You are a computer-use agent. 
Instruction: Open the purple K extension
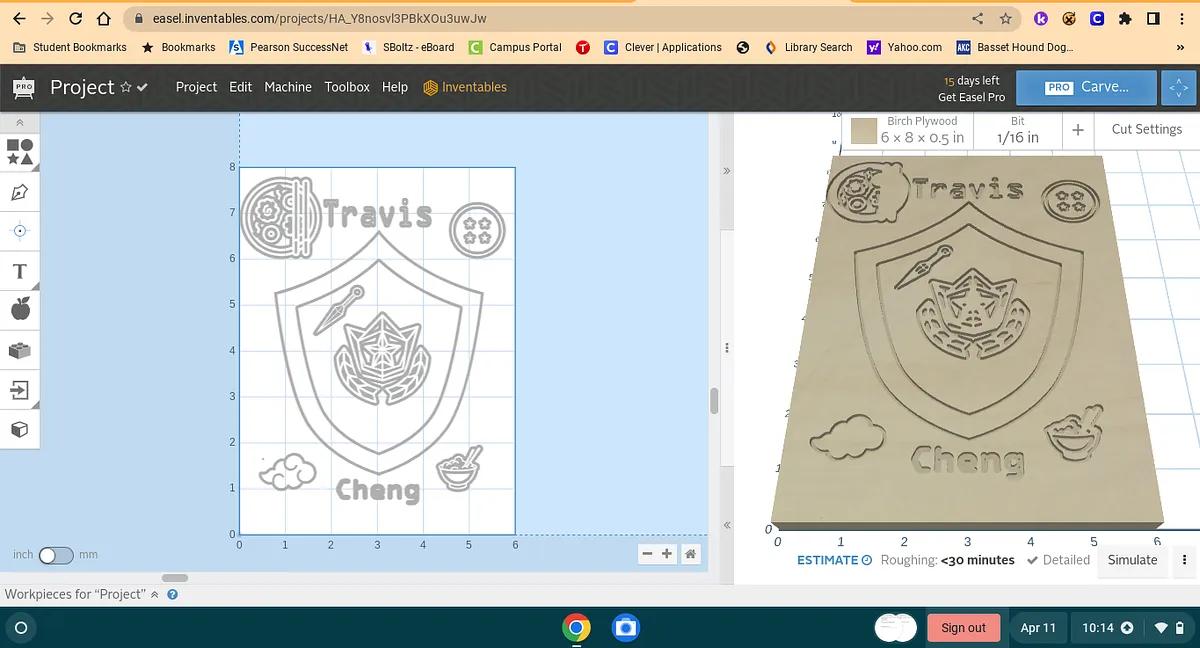tap(1041, 18)
